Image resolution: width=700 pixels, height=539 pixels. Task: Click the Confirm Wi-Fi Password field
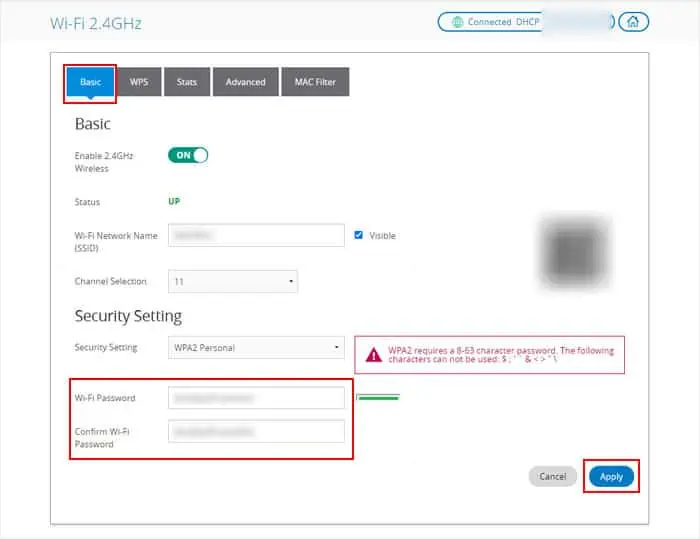click(x=256, y=431)
